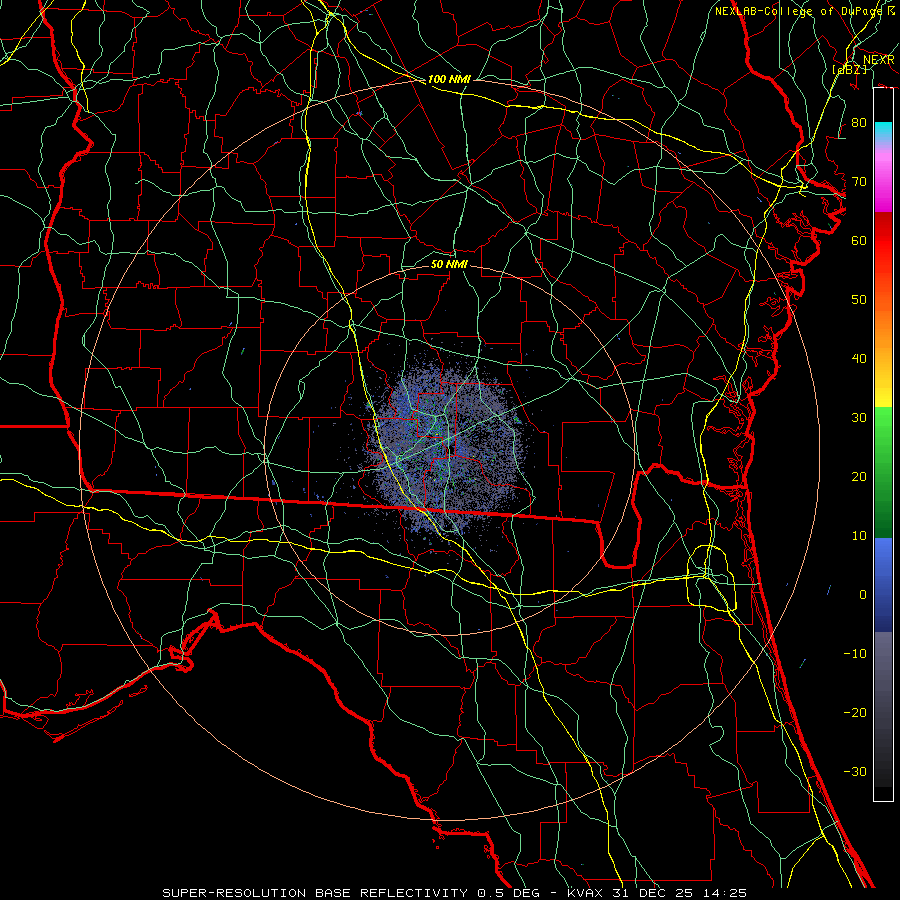Viewport: 900px width, 900px height.
Task: Click the "60" value on reflectivity scale
Action: pos(859,240)
